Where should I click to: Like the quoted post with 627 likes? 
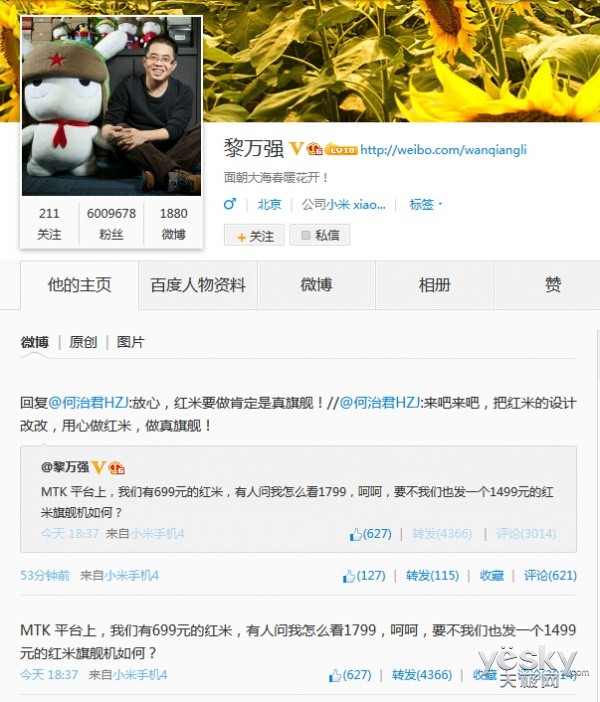(x=356, y=534)
